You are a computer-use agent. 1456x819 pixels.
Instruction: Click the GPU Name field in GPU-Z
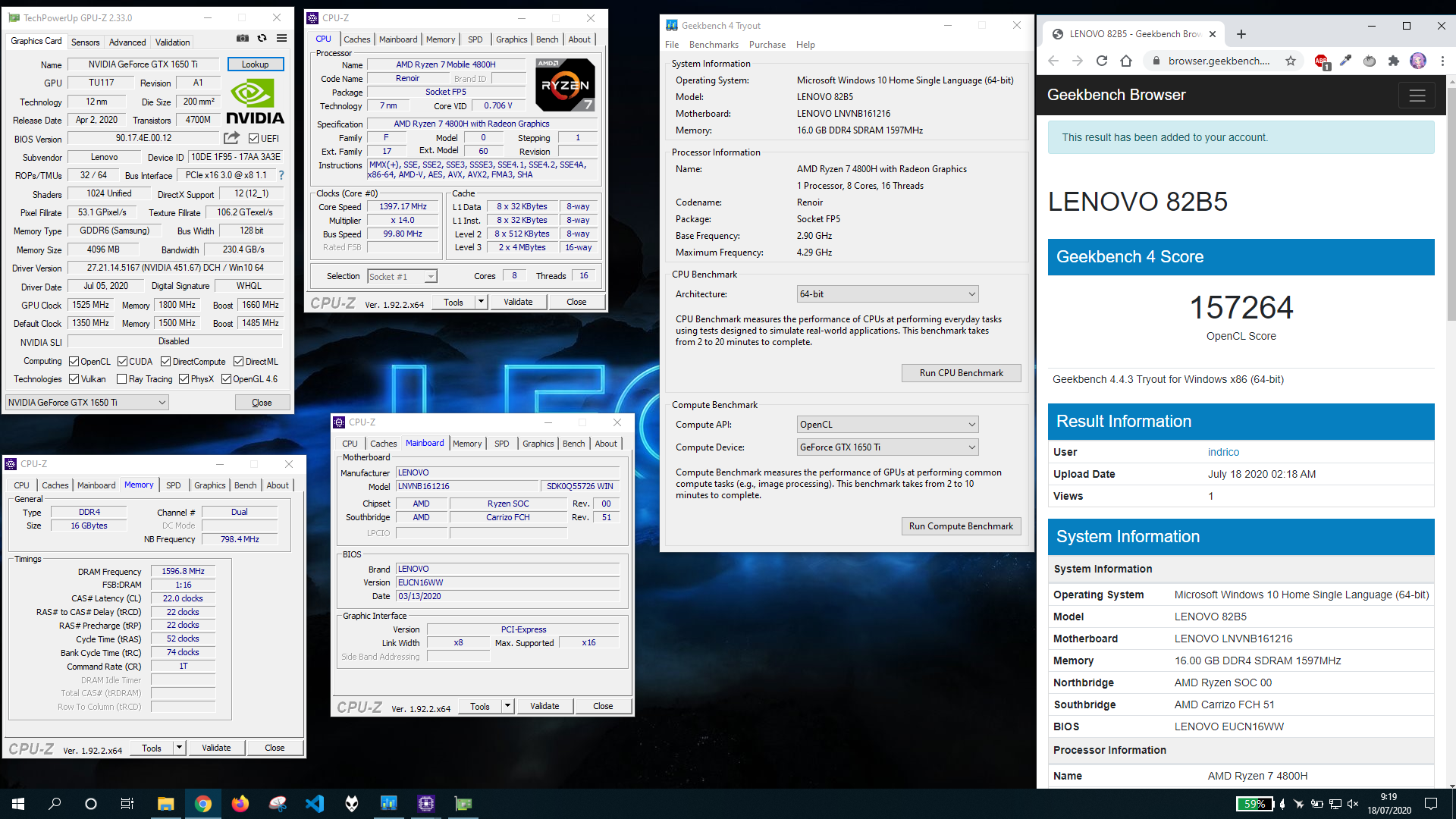[x=143, y=64]
